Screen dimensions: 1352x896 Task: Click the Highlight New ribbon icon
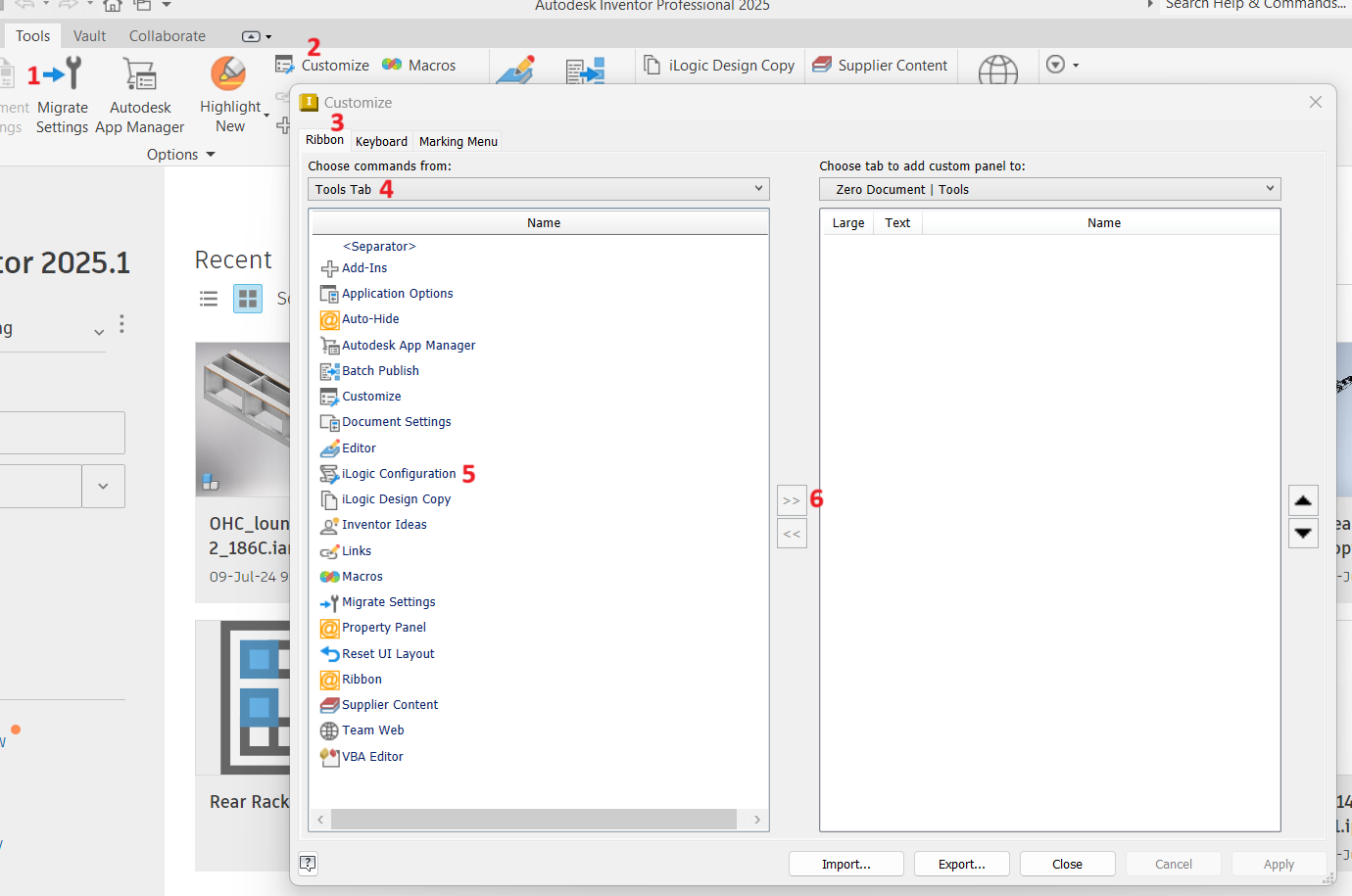tap(228, 74)
